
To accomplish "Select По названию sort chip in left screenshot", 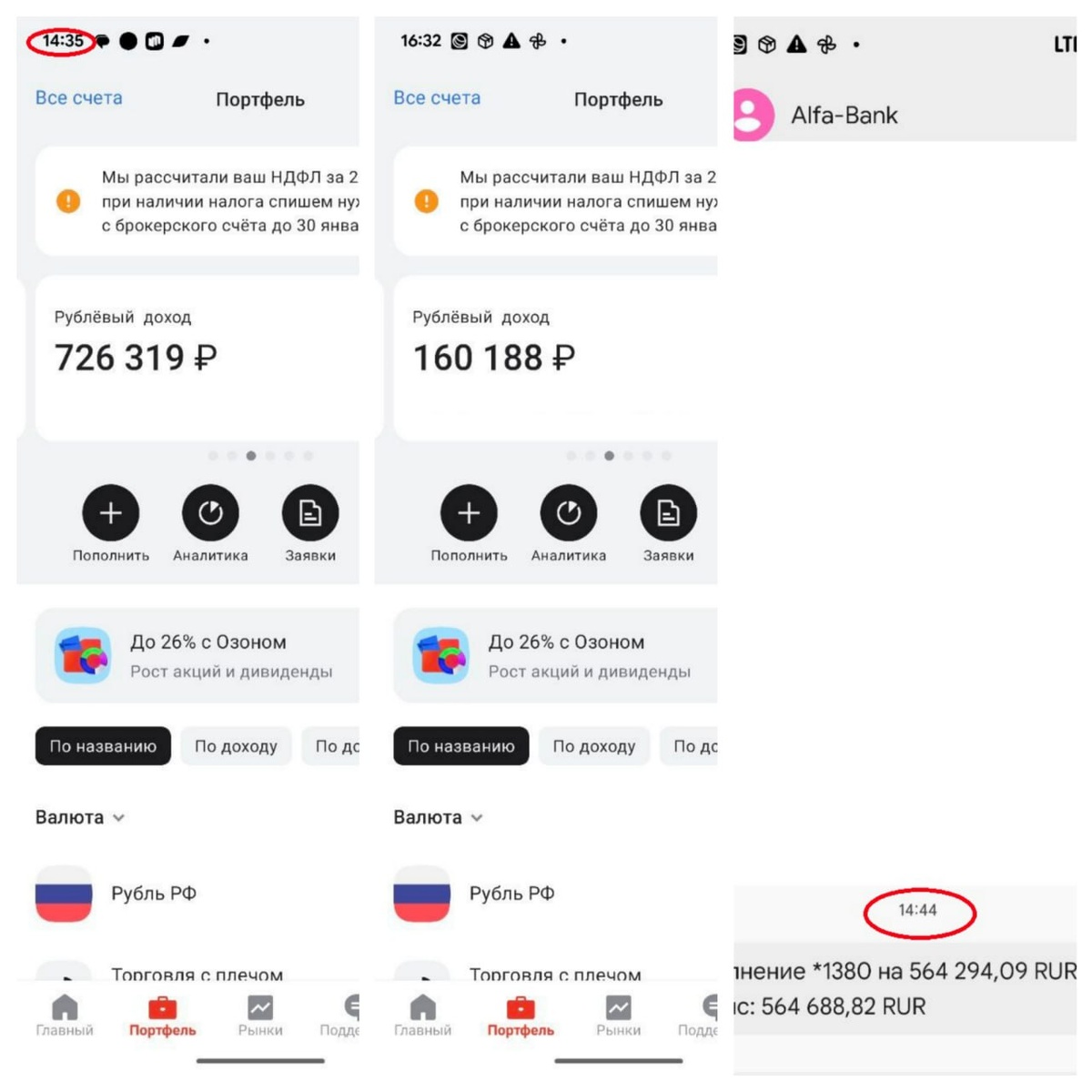I will [103, 746].
